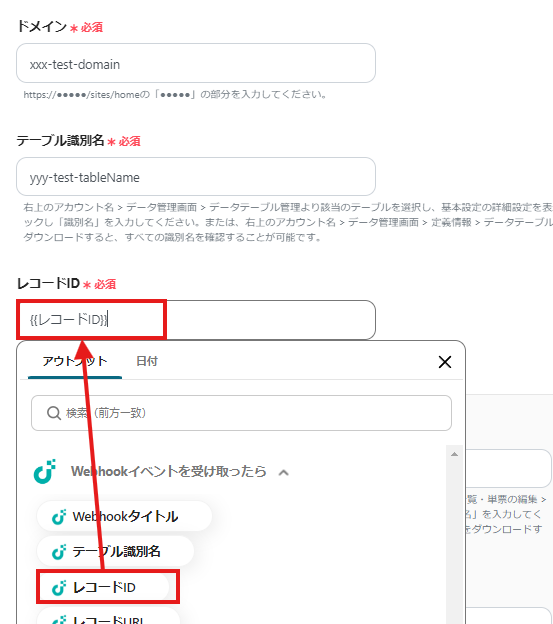Switch to the 日付 tab
Image resolution: width=553 pixels, height=624 pixels.
[x=147, y=361]
